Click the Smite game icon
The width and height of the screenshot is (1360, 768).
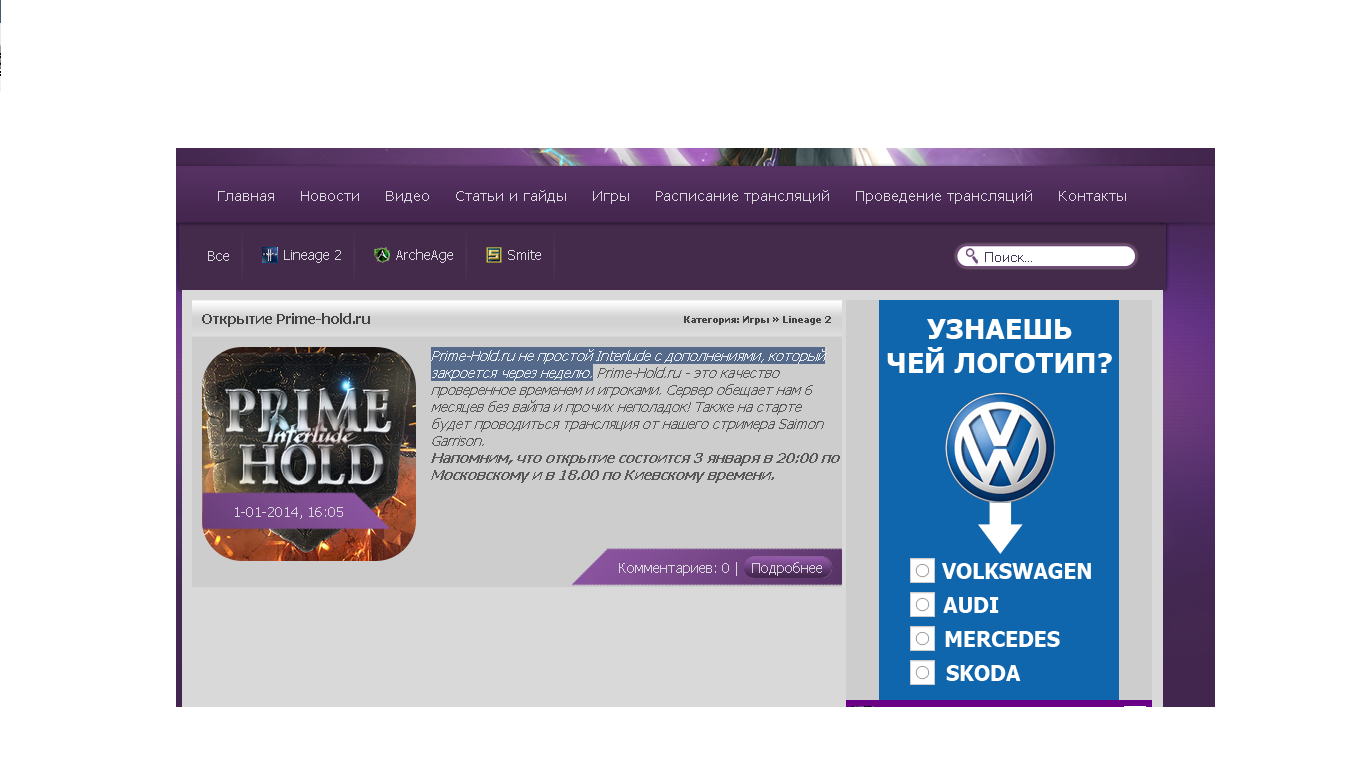point(493,255)
